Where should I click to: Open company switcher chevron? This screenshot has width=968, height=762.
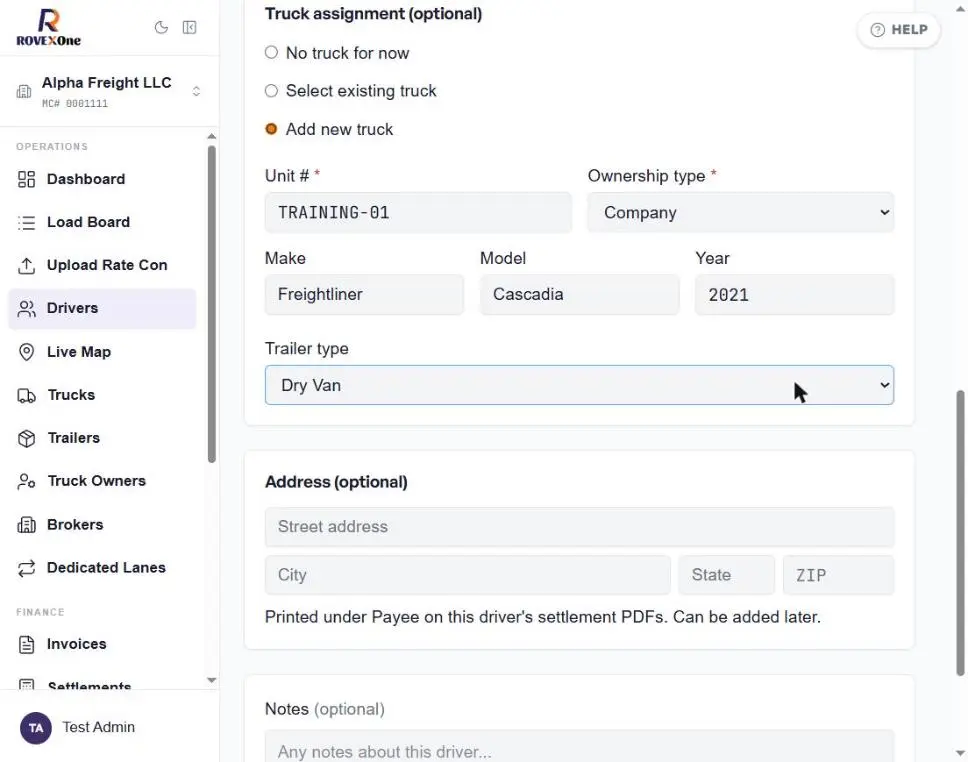pyautogui.click(x=196, y=91)
